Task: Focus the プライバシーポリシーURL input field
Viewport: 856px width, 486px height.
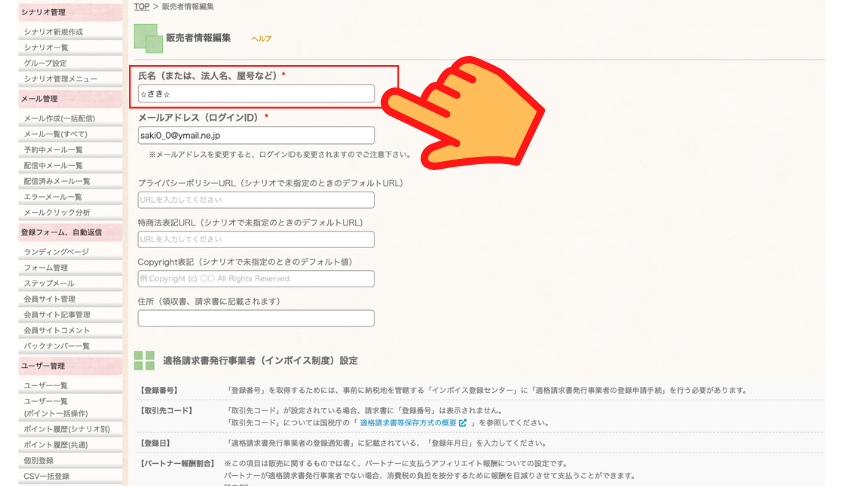Action: (x=256, y=200)
